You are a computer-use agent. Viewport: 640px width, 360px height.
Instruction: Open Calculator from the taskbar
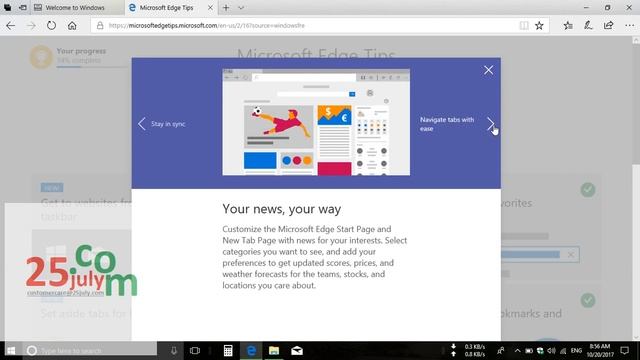(x=228, y=351)
